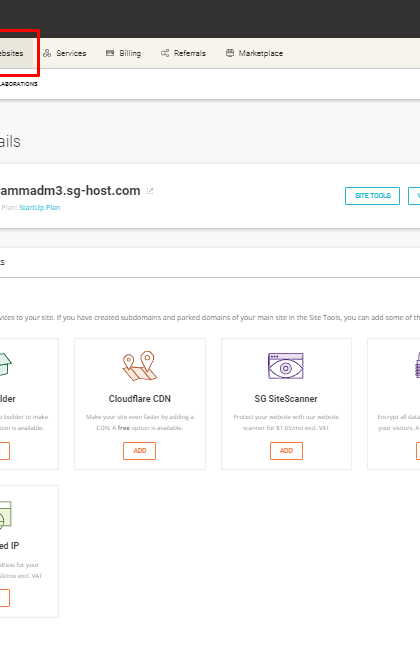Viewport: 420px width, 653px height.
Task: Click the site builder house icon
Action: click(x=5, y=364)
